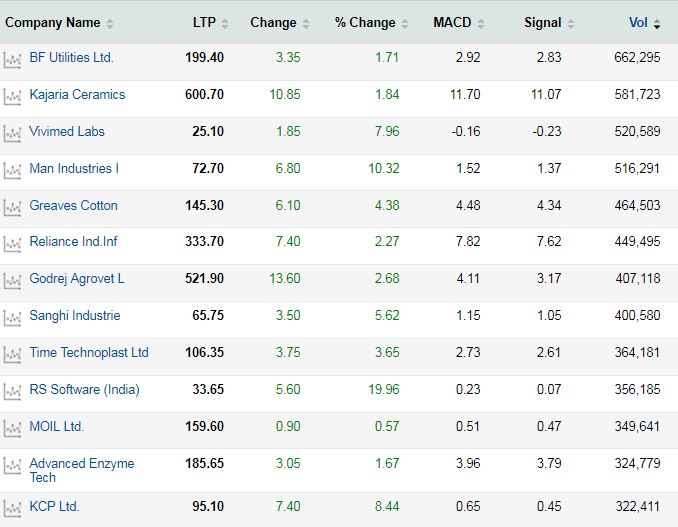
Task: Select change value 13.60
Action: [x=285, y=279]
